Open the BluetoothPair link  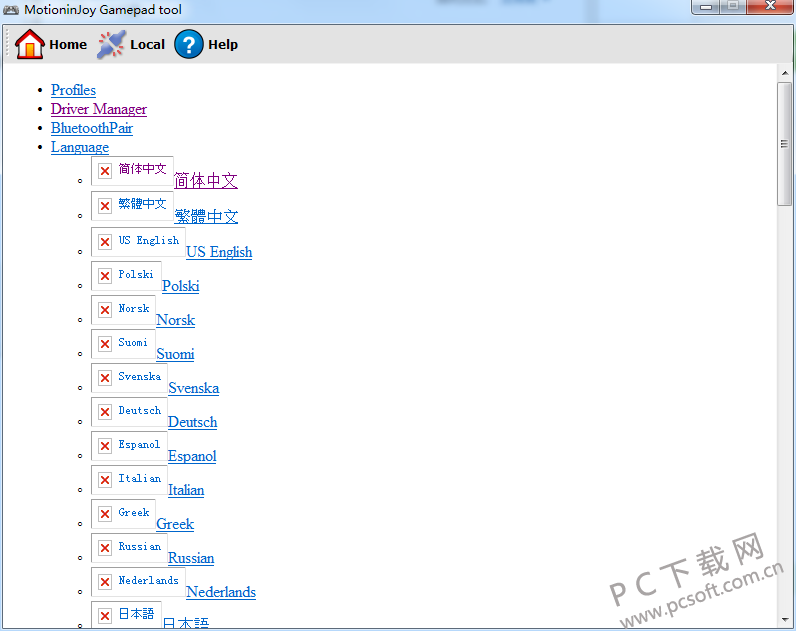click(x=92, y=128)
